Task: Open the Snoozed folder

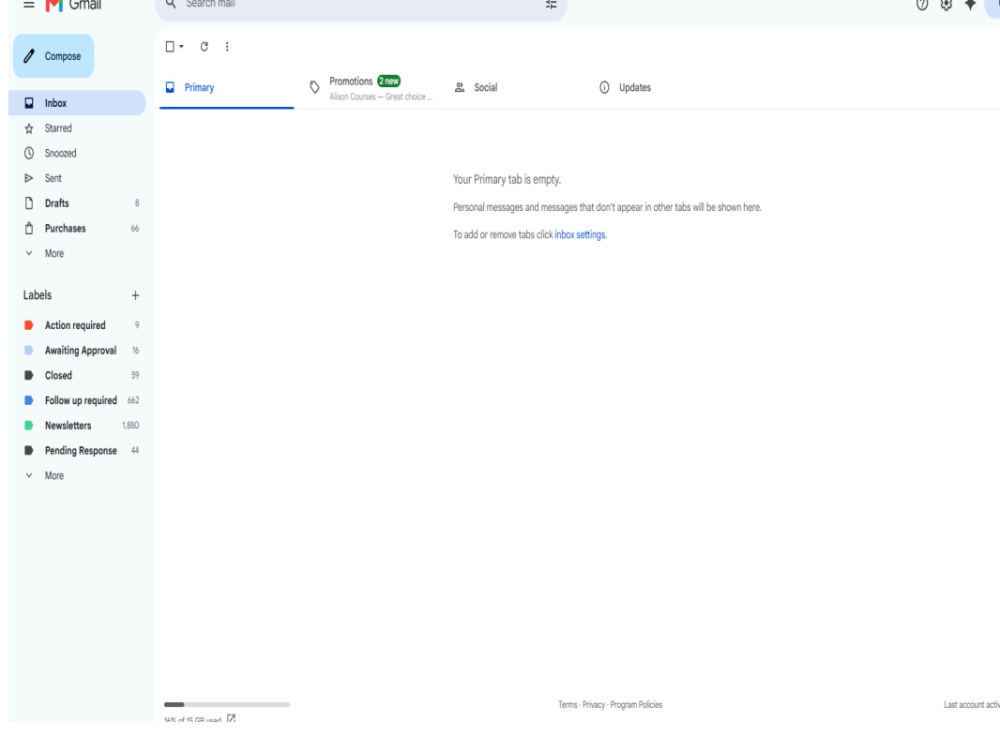Action: click(x=77, y=153)
